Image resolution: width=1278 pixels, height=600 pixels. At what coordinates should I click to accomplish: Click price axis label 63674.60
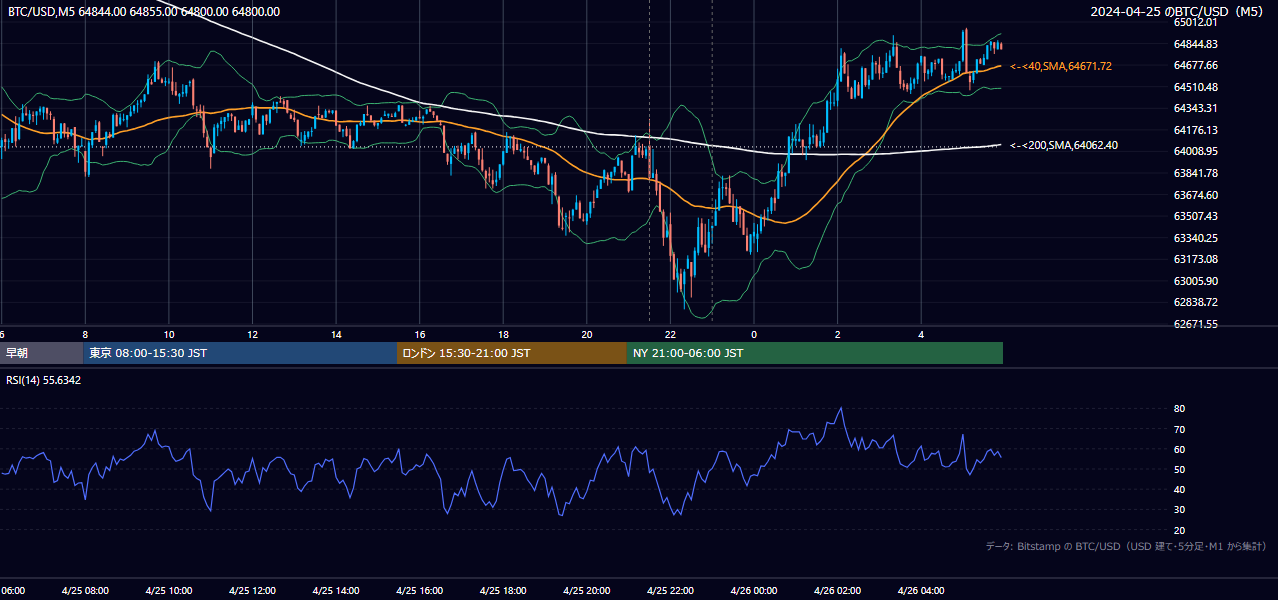click(x=1195, y=195)
